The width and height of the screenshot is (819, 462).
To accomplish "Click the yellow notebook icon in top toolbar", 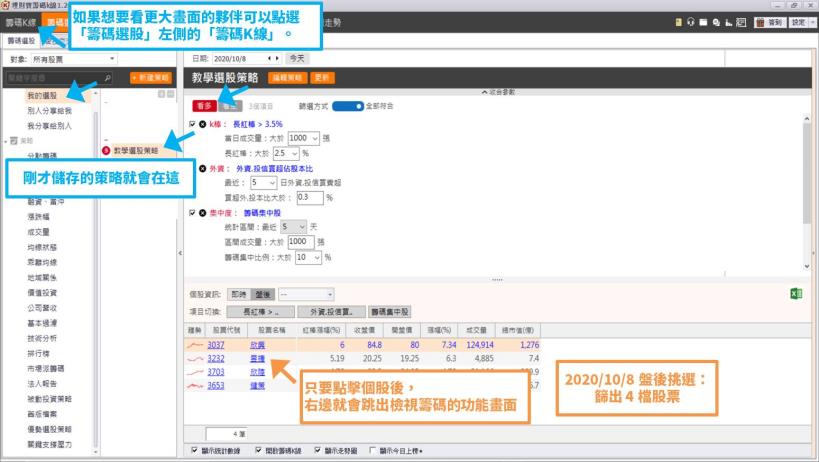I will click(x=678, y=22).
